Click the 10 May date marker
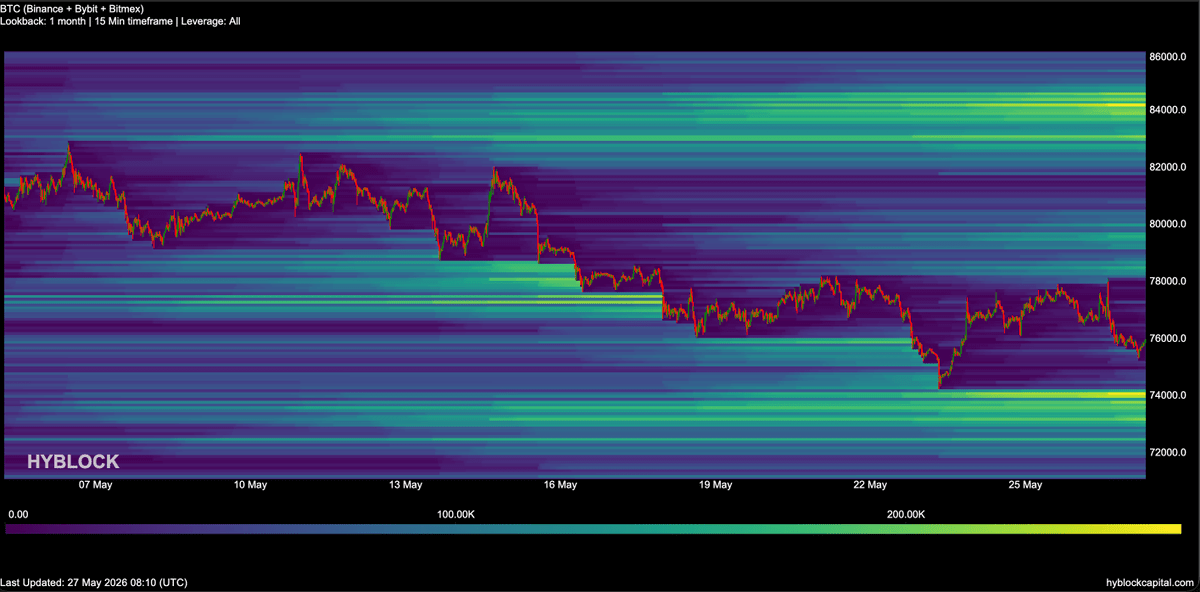 tap(250, 485)
